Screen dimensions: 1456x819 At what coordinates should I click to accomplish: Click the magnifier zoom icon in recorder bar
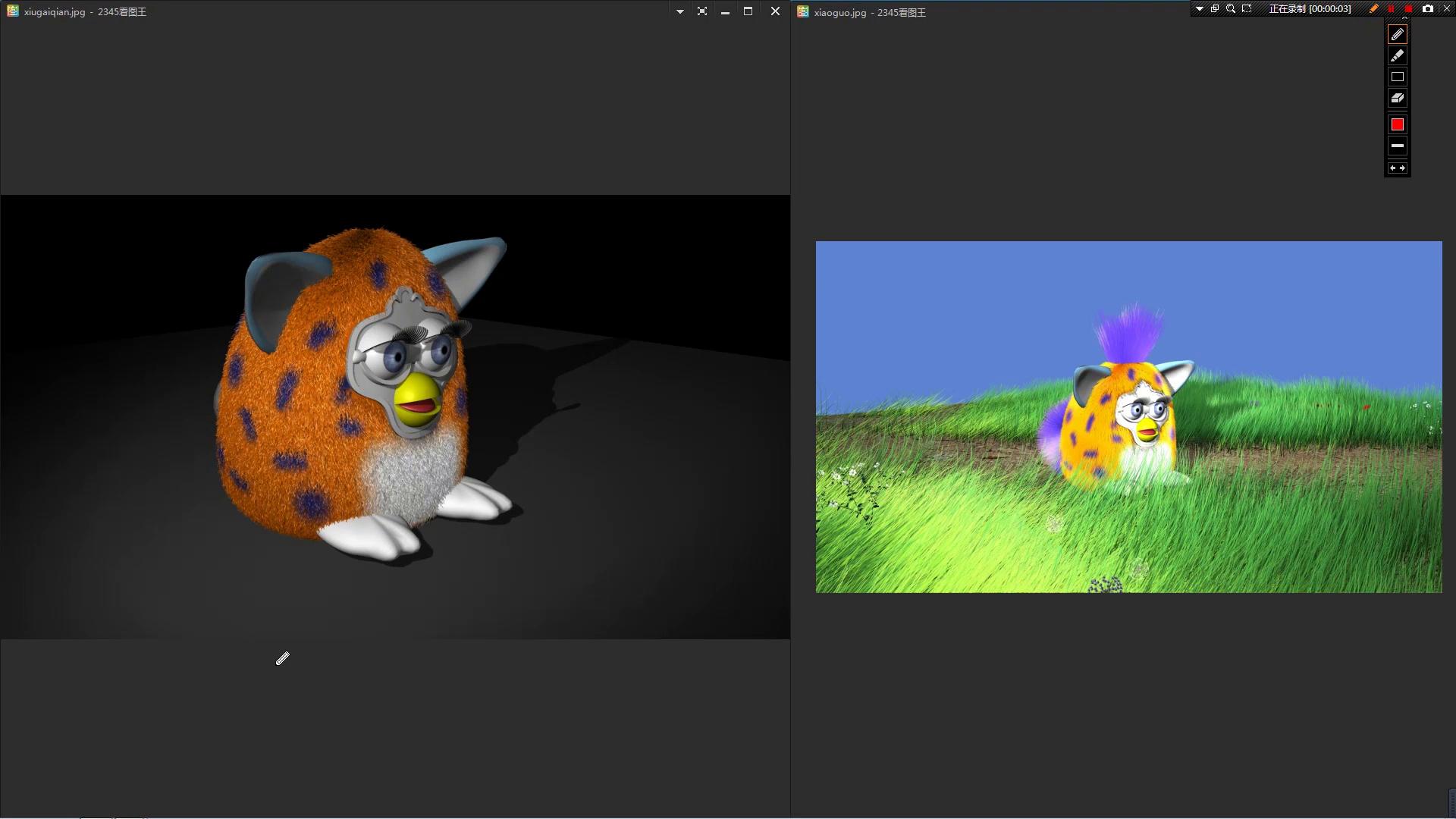1231,9
